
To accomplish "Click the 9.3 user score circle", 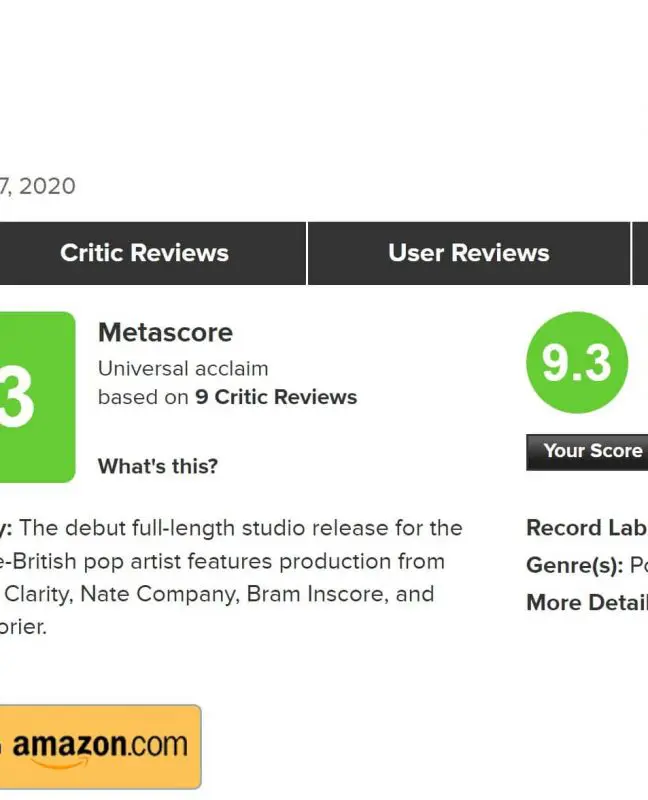I will click(576, 362).
